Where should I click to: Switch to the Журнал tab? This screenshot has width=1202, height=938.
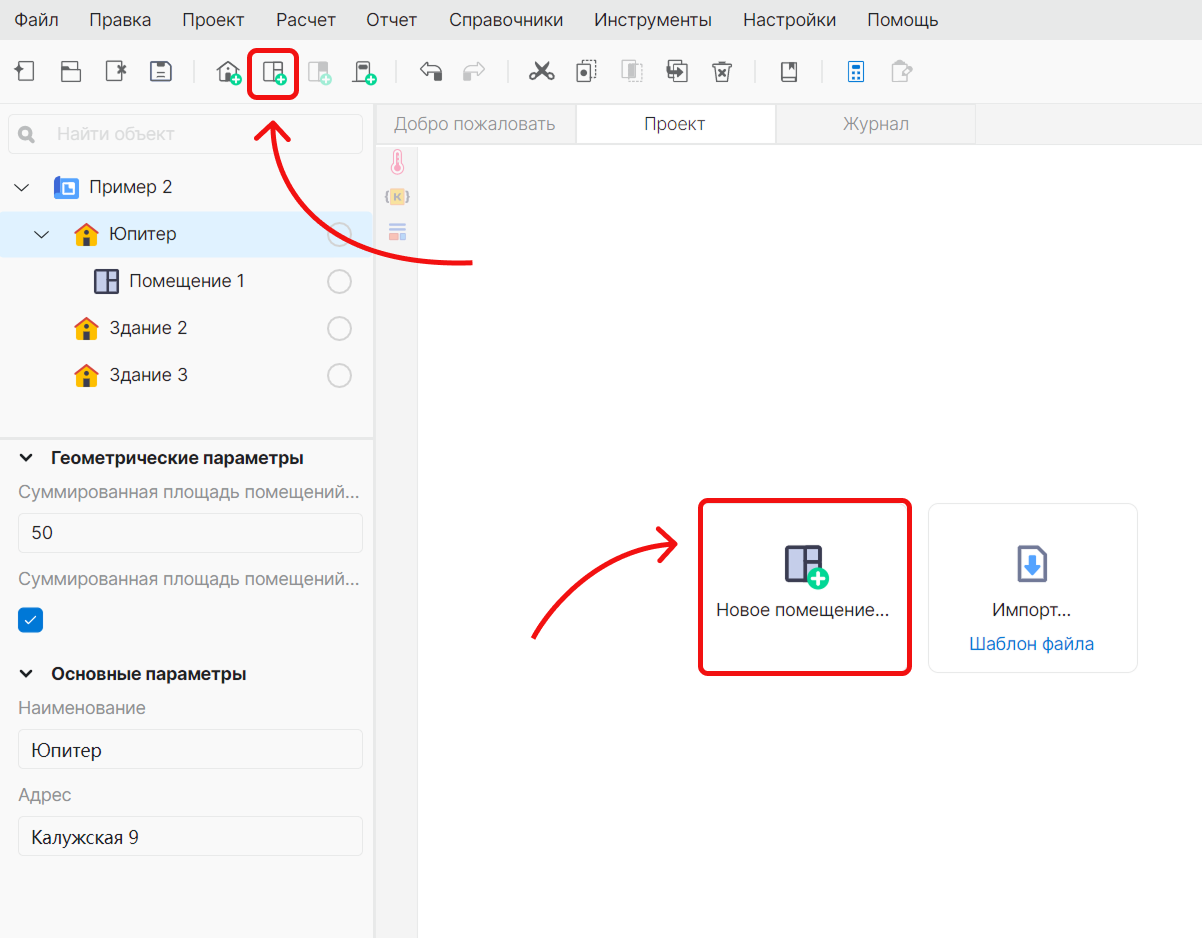(876, 124)
